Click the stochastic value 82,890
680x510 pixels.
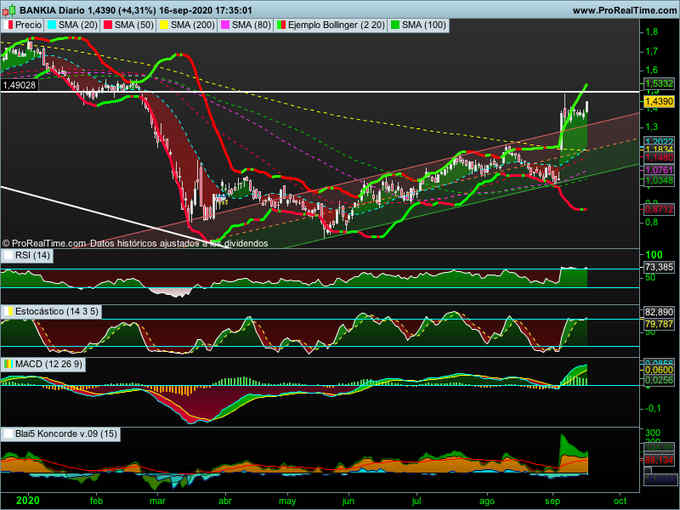659,312
